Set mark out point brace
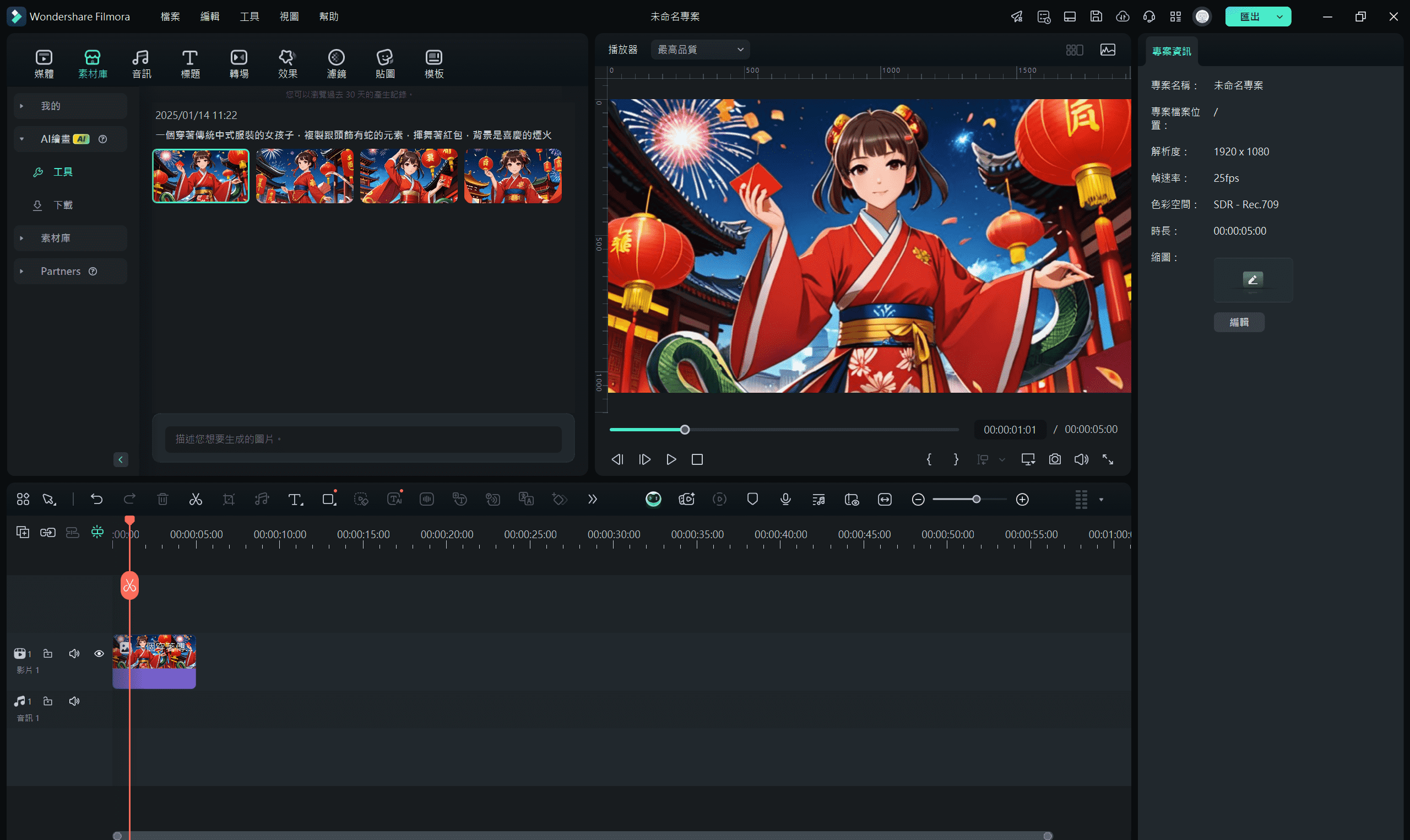1410x840 pixels. (956, 459)
